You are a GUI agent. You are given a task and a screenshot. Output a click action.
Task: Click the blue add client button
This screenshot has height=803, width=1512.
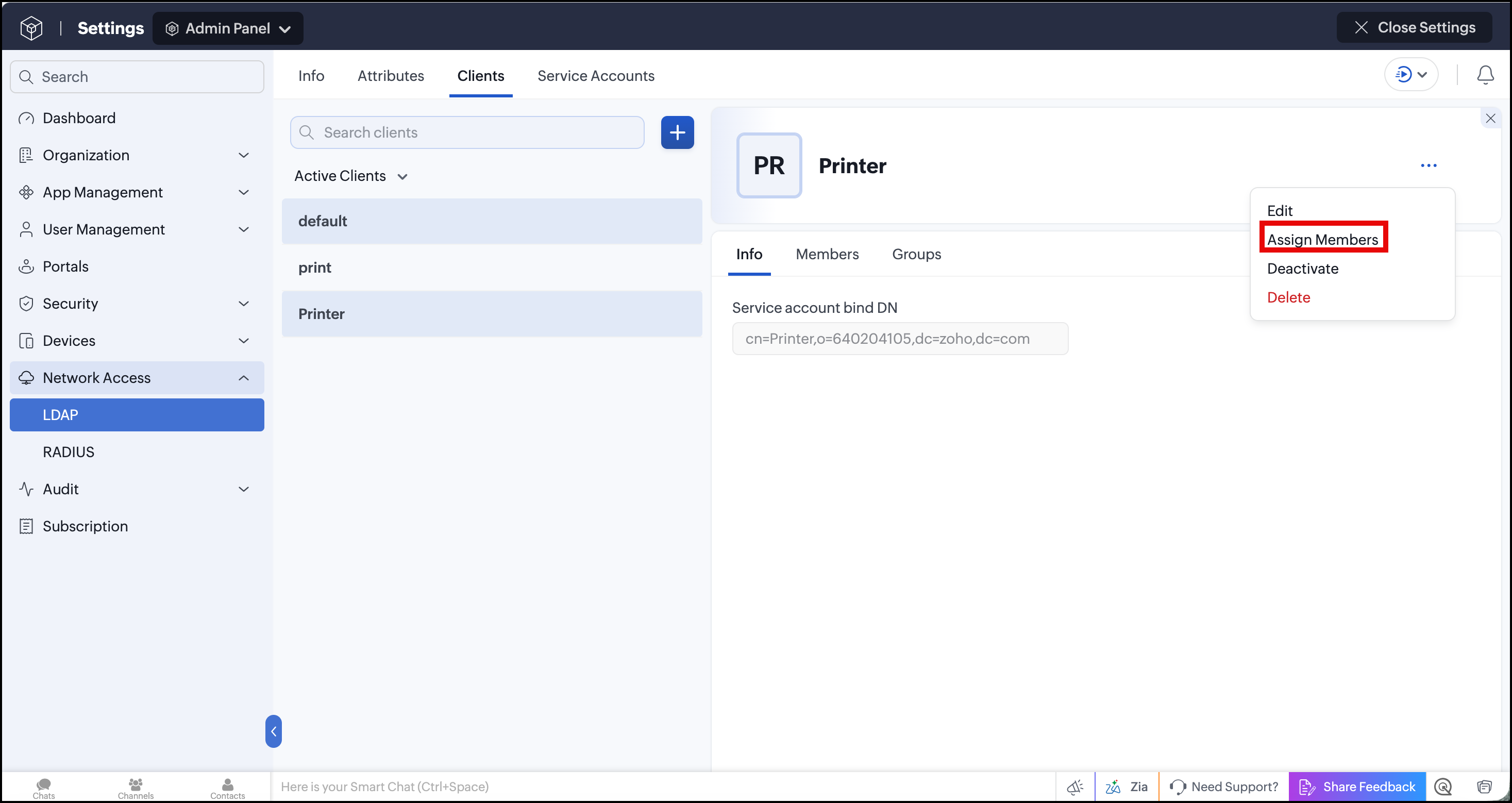pyautogui.click(x=677, y=132)
